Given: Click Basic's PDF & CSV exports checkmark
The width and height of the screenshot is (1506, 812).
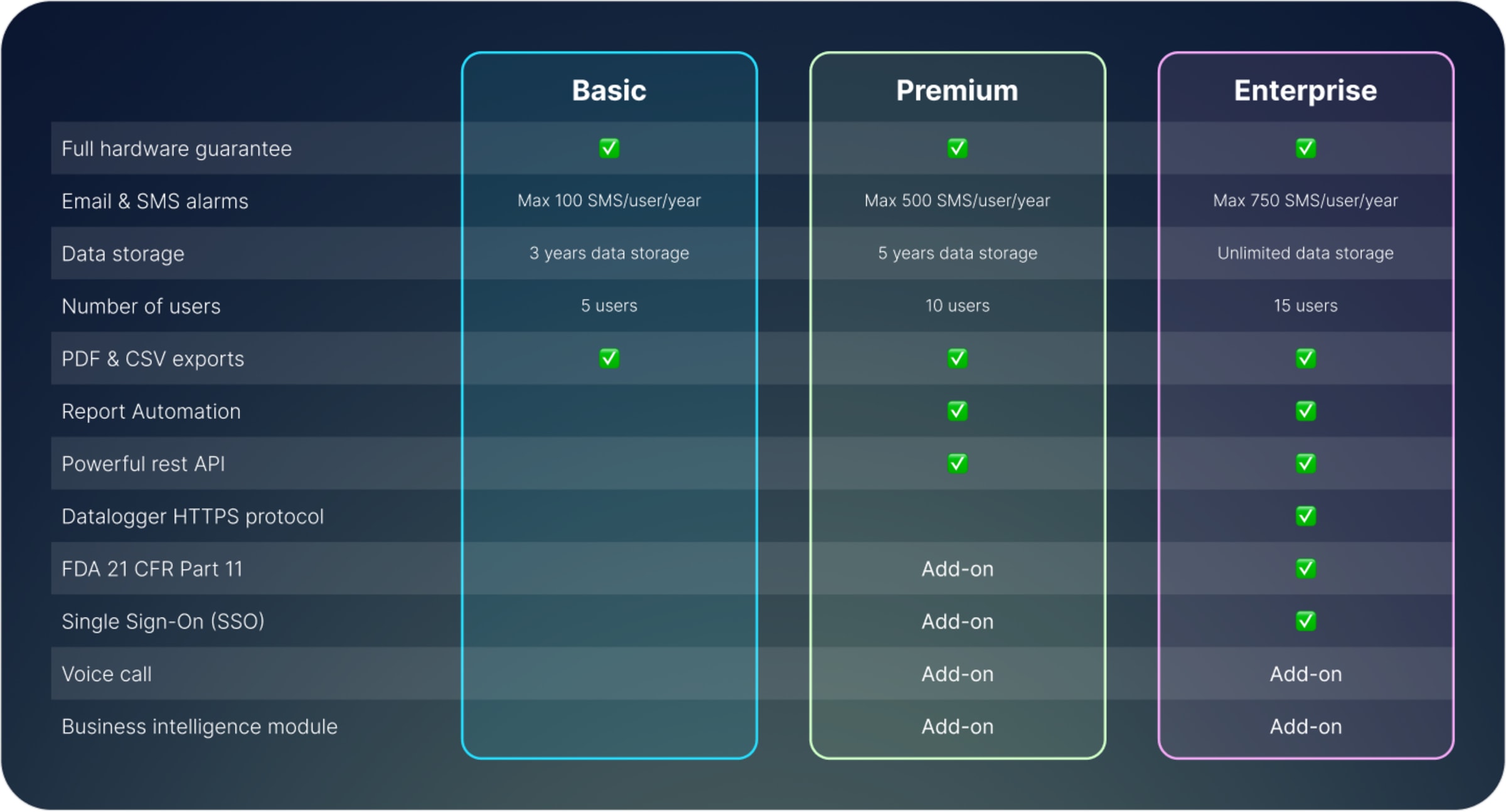Looking at the screenshot, I should coord(609,358).
